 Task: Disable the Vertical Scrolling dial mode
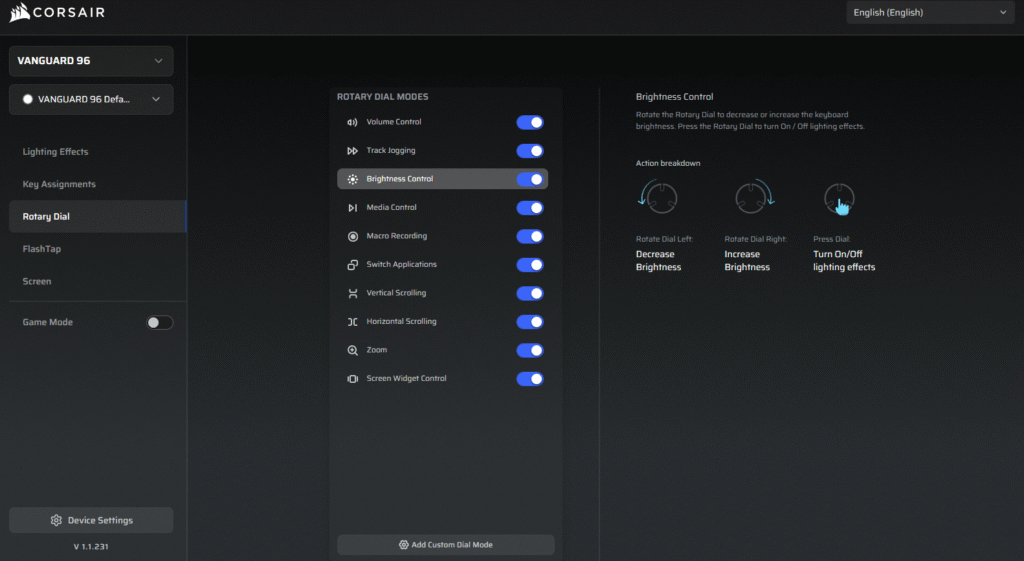pyautogui.click(x=530, y=294)
